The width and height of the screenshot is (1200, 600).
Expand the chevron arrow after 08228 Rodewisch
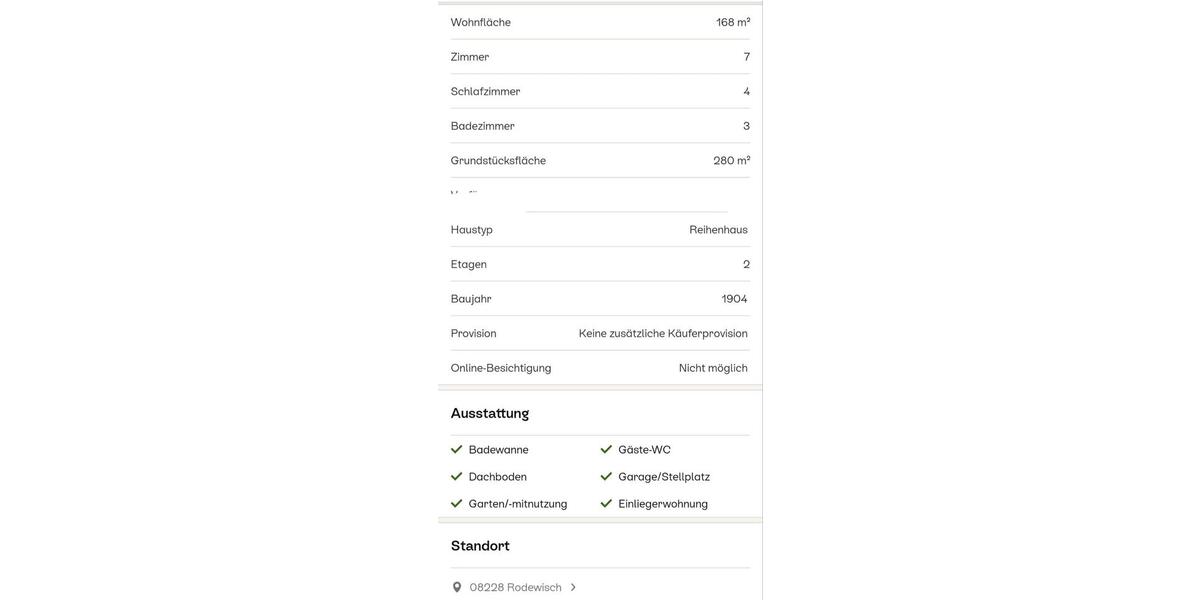pyautogui.click(x=574, y=588)
